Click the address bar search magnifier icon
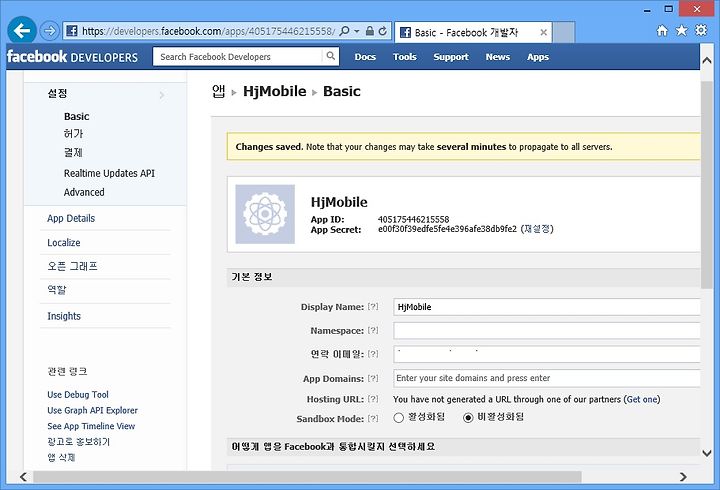The width and height of the screenshot is (720, 490). click(x=344, y=31)
